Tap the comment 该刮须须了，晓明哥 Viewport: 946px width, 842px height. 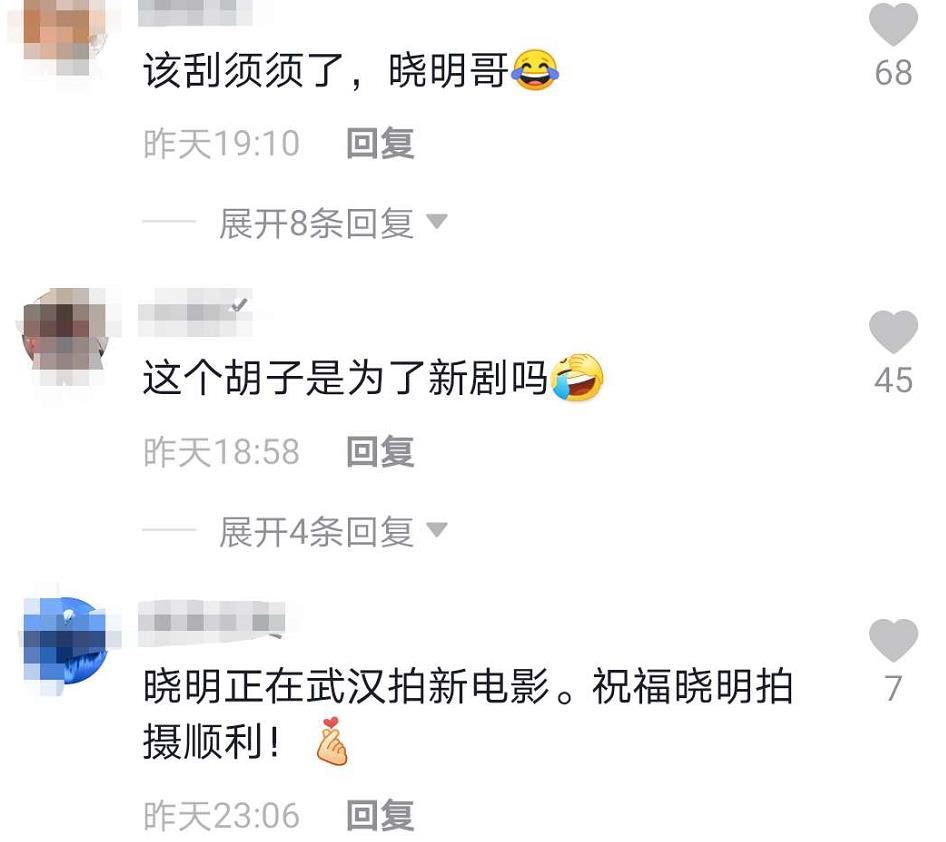pyautogui.click(x=351, y=71)
